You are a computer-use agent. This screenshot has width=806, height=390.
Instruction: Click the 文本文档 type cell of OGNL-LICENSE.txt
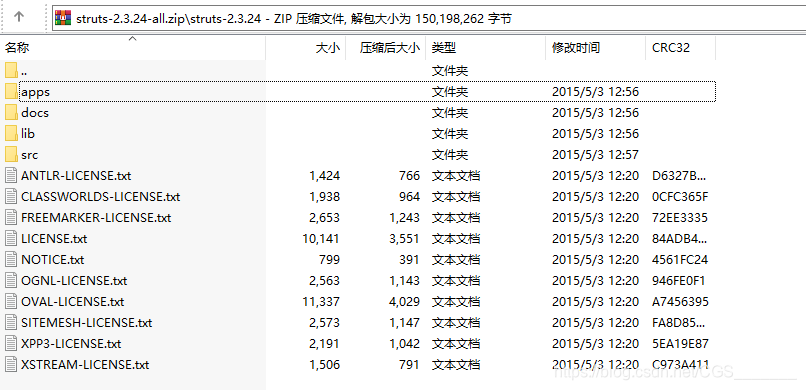[x=455, y=281]
